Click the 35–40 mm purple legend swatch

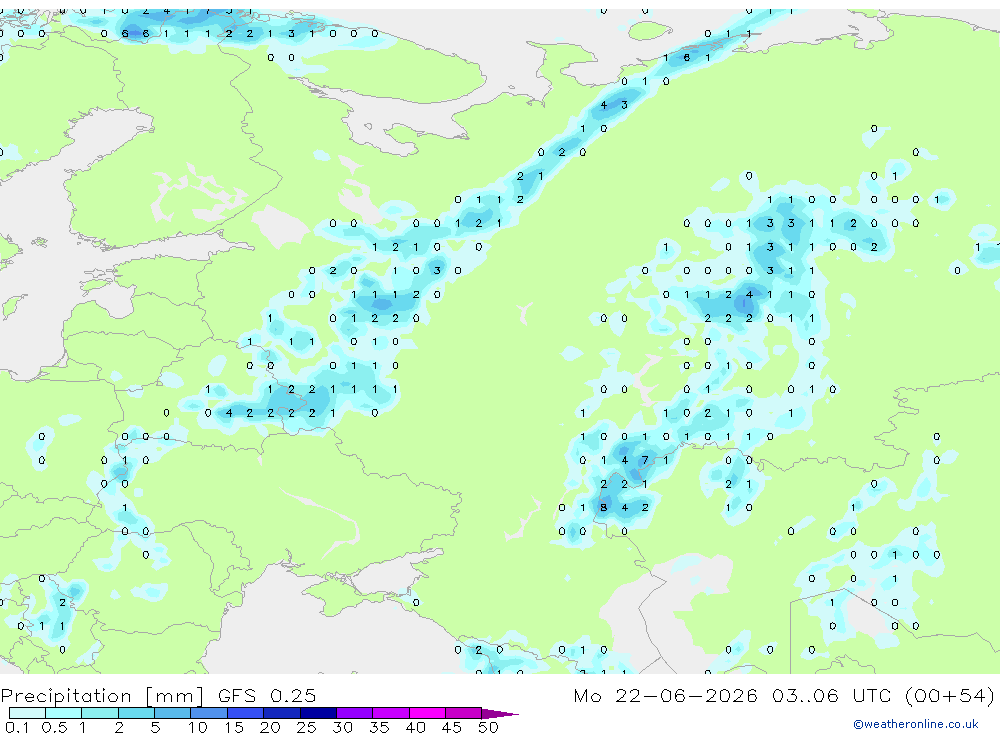(x=390, y=713)
